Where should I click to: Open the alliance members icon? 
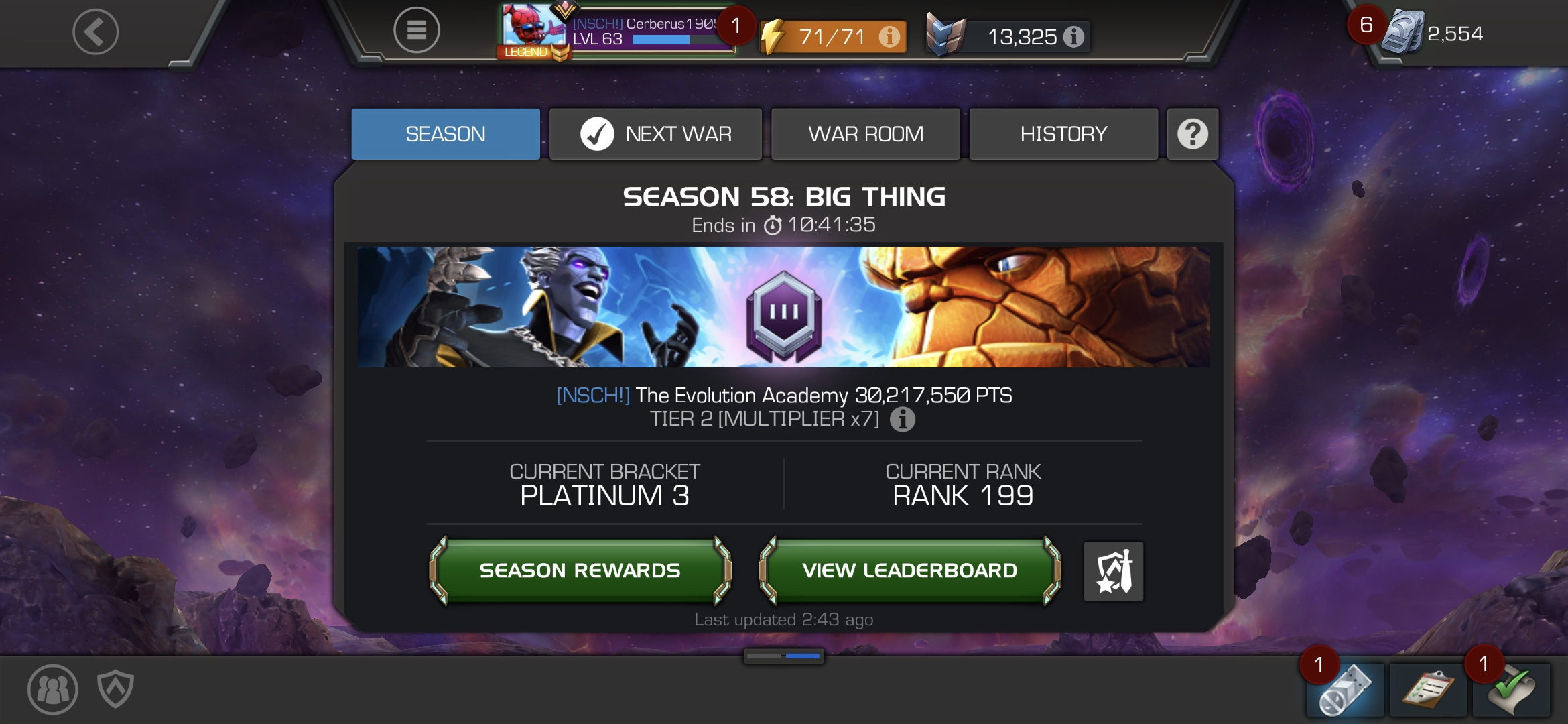pos(53,689)
